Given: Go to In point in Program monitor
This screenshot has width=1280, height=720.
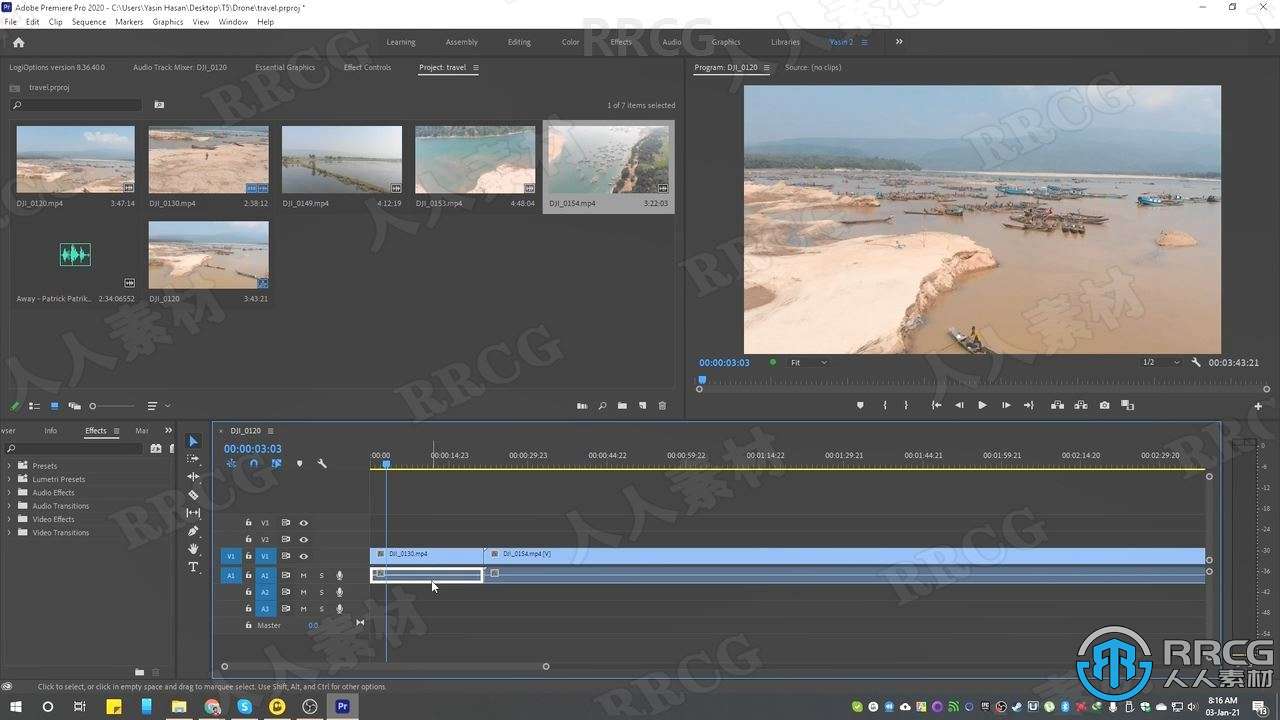Looking at the screenshot, I should tap(936, 405).
